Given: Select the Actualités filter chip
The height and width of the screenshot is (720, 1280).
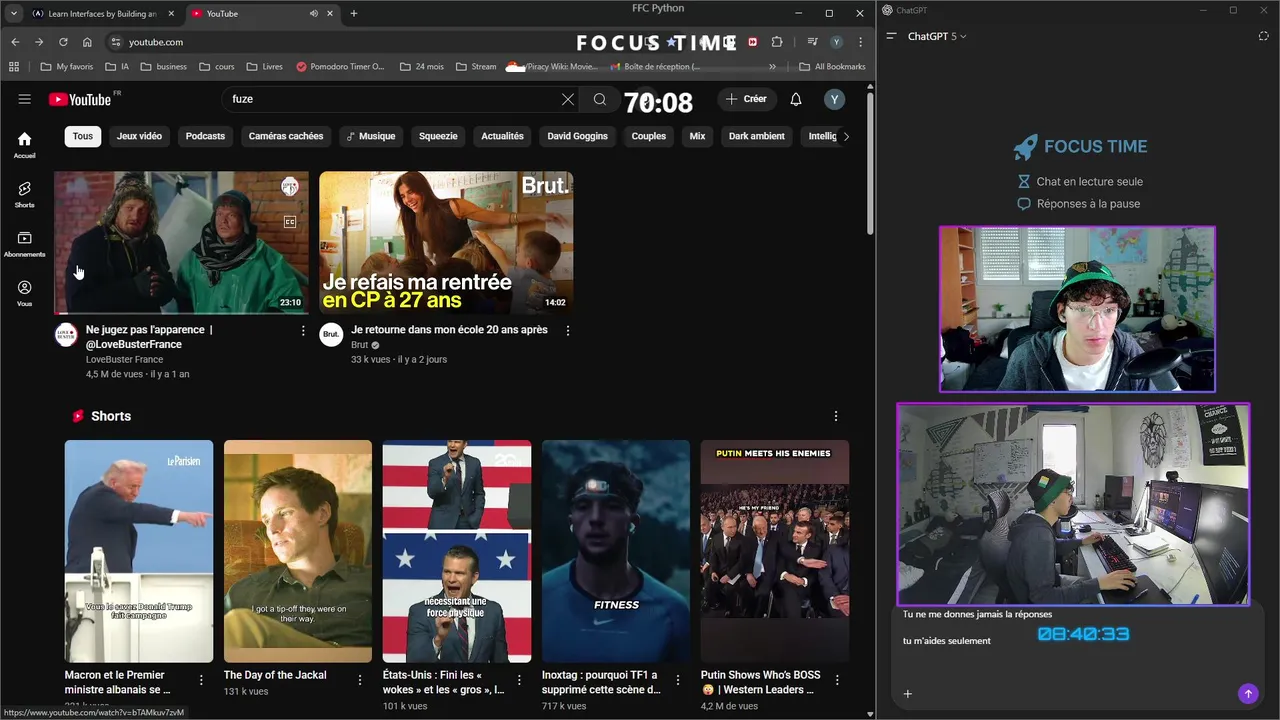Looking at the screenshot, I should (502, 136).
